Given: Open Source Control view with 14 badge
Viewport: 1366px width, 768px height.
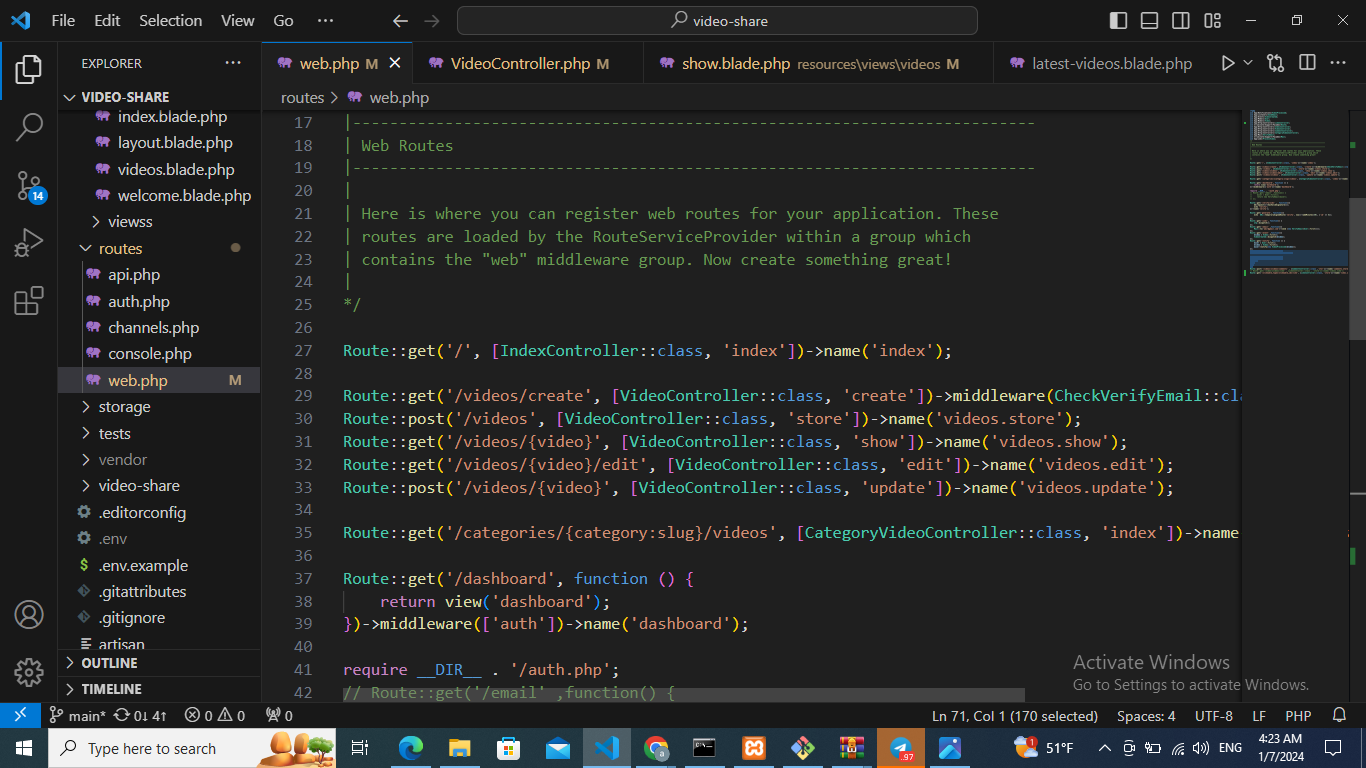Looking at the screenshot, I should (x=29, y=185).
